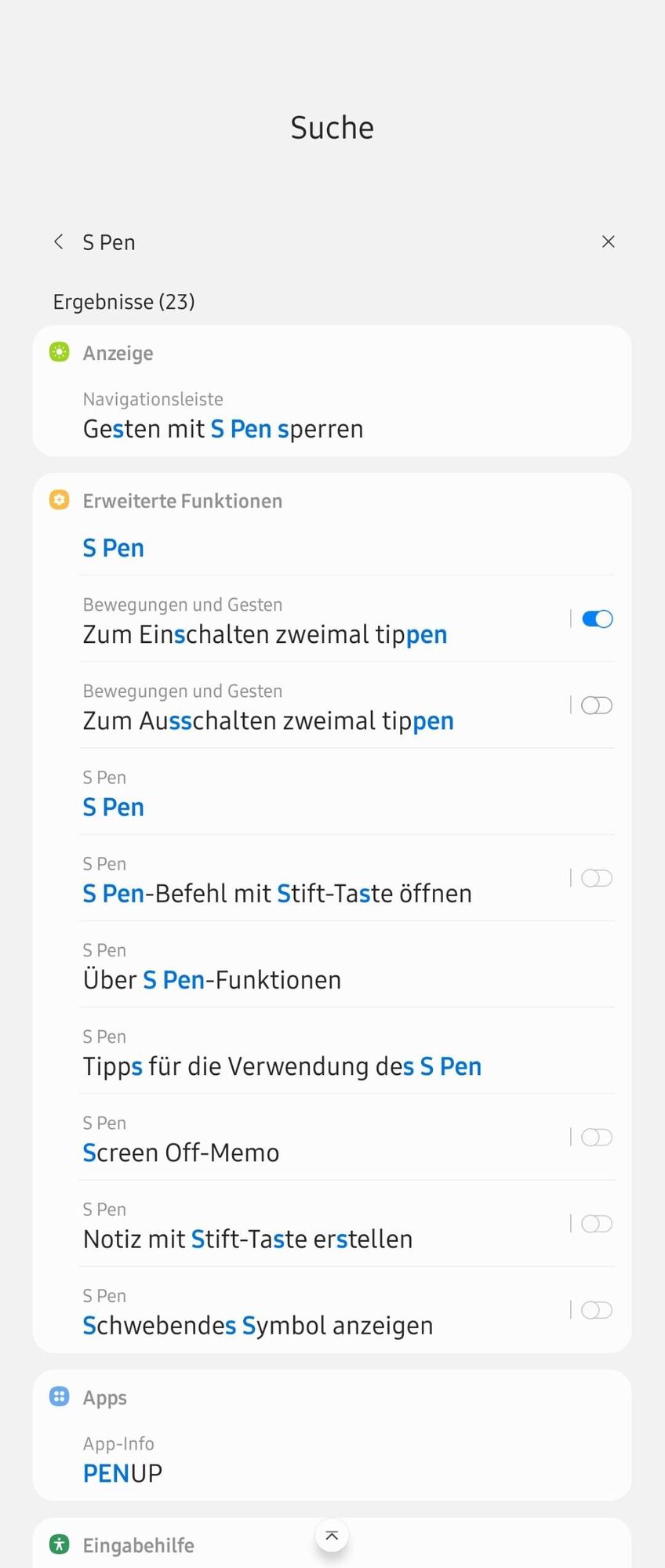Disable Zum Einschalten zweimal tippen toggle
This screenshot has height=1568, width=665.
597,619
